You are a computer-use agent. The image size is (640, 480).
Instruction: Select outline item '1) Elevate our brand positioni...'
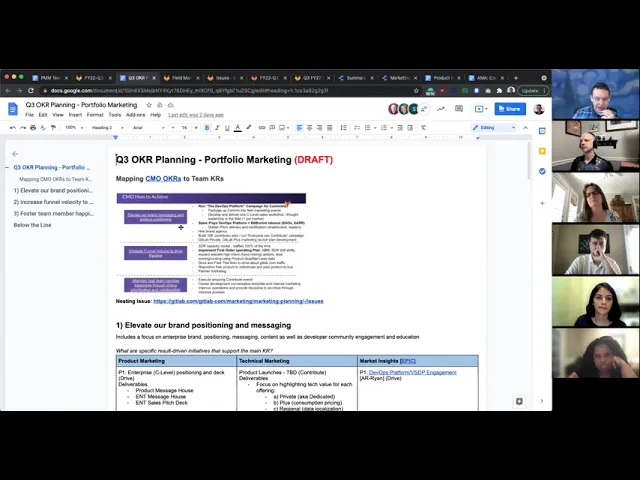53,191
